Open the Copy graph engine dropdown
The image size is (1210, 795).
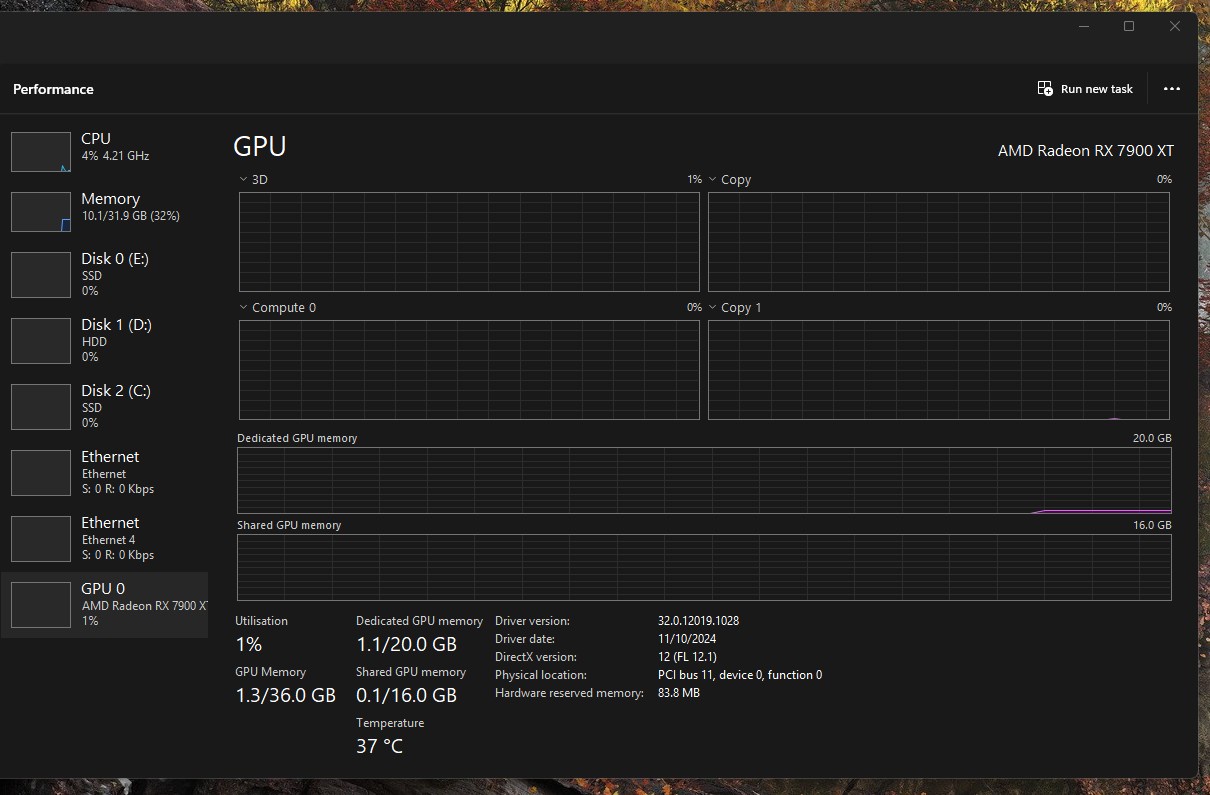tap(713, 180)
